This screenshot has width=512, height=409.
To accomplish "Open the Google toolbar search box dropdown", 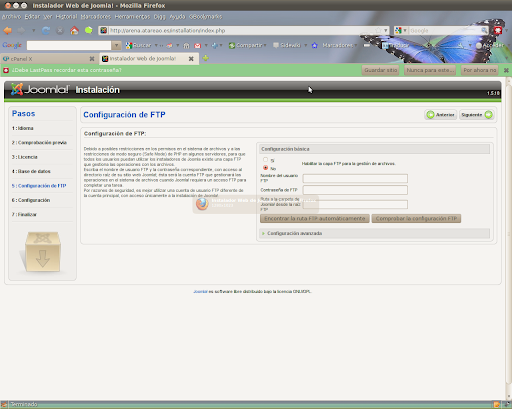I will (116, 45).
